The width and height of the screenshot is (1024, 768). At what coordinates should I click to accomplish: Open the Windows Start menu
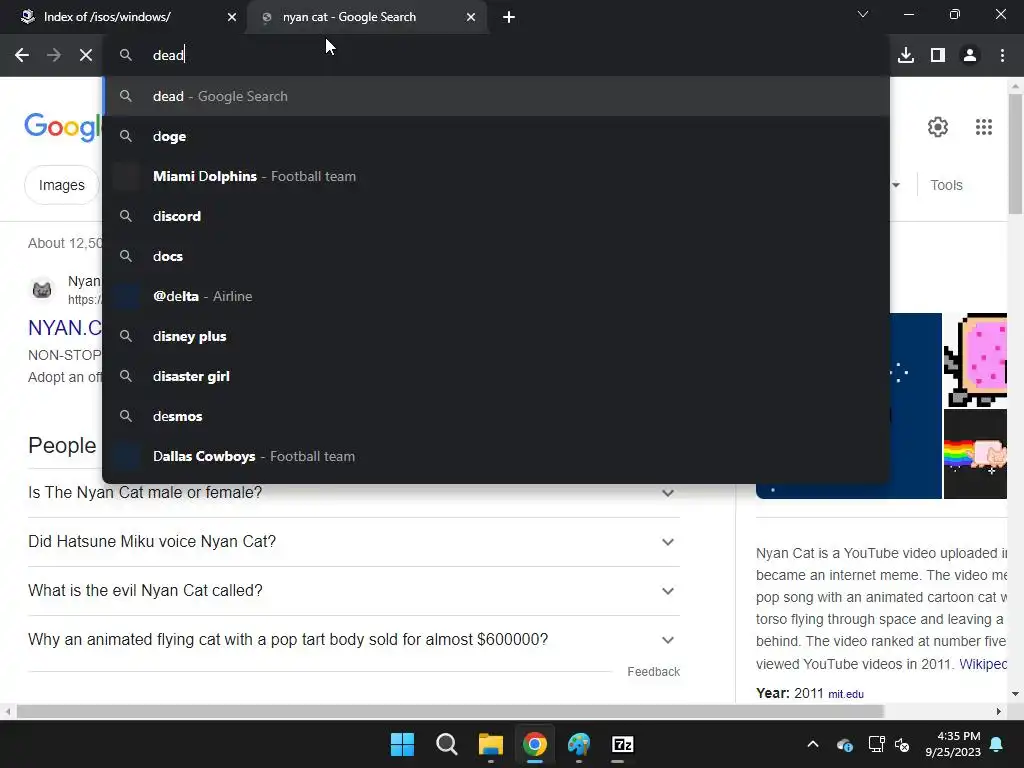coord(402,744)
